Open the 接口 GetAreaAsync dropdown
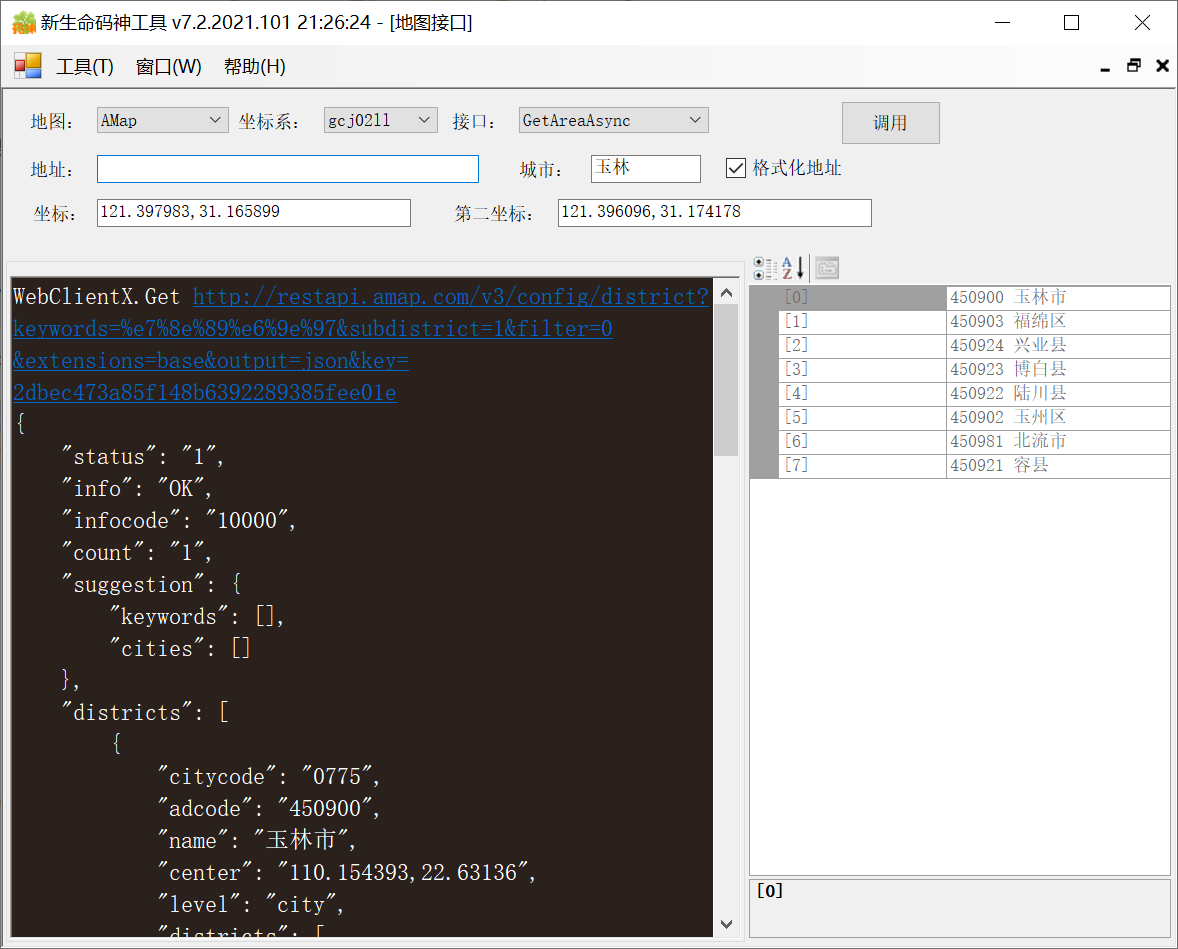The width and height of the screenshot is (1178, 949). click(x=613, y=120)
